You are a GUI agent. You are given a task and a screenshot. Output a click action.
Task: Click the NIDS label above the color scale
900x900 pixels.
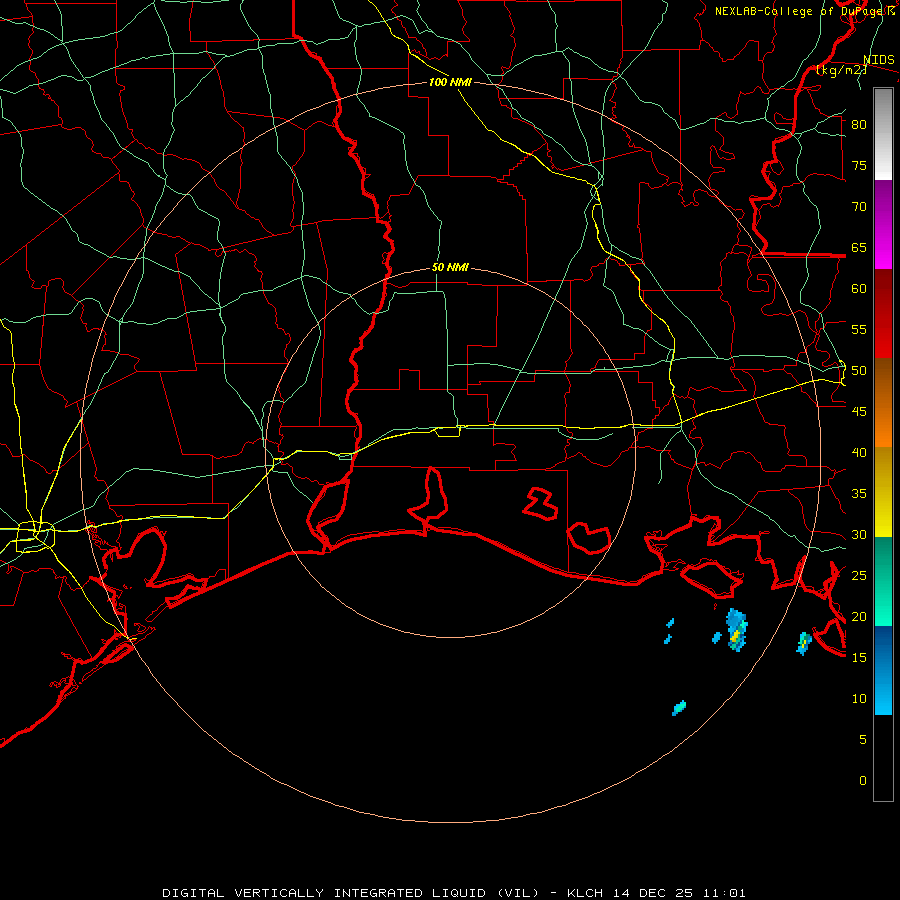pyautogui.click(x=879, y=60)
